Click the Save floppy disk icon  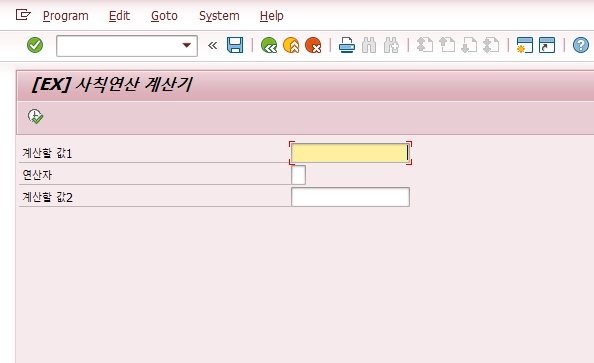coord(235,45)
